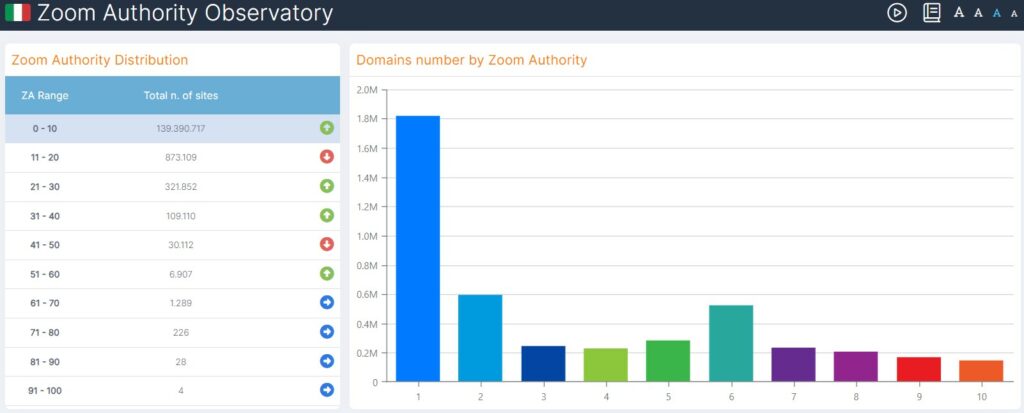Select the largest font size A
The height and width of the screenshot is (413, 1024).
(958, 13)
